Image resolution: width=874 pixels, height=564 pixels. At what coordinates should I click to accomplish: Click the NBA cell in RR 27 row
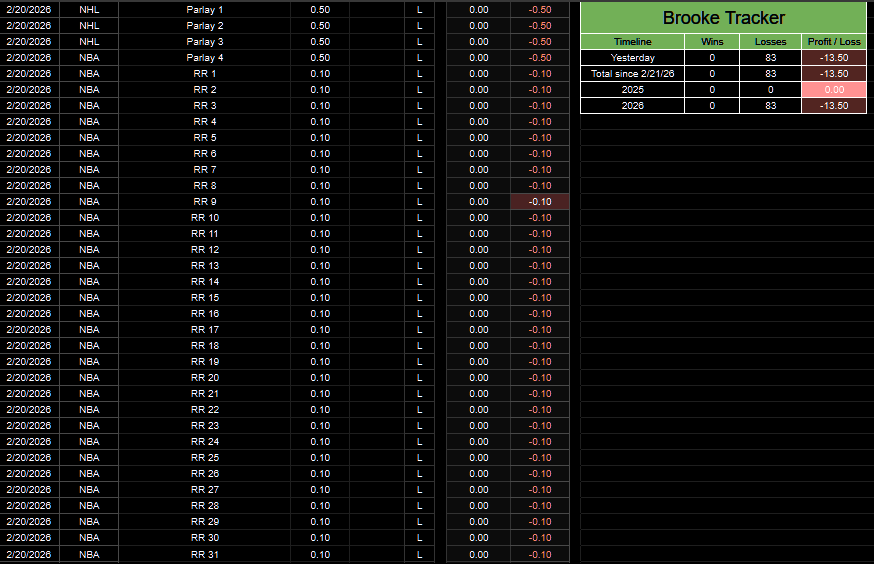(x=89, y=490)
